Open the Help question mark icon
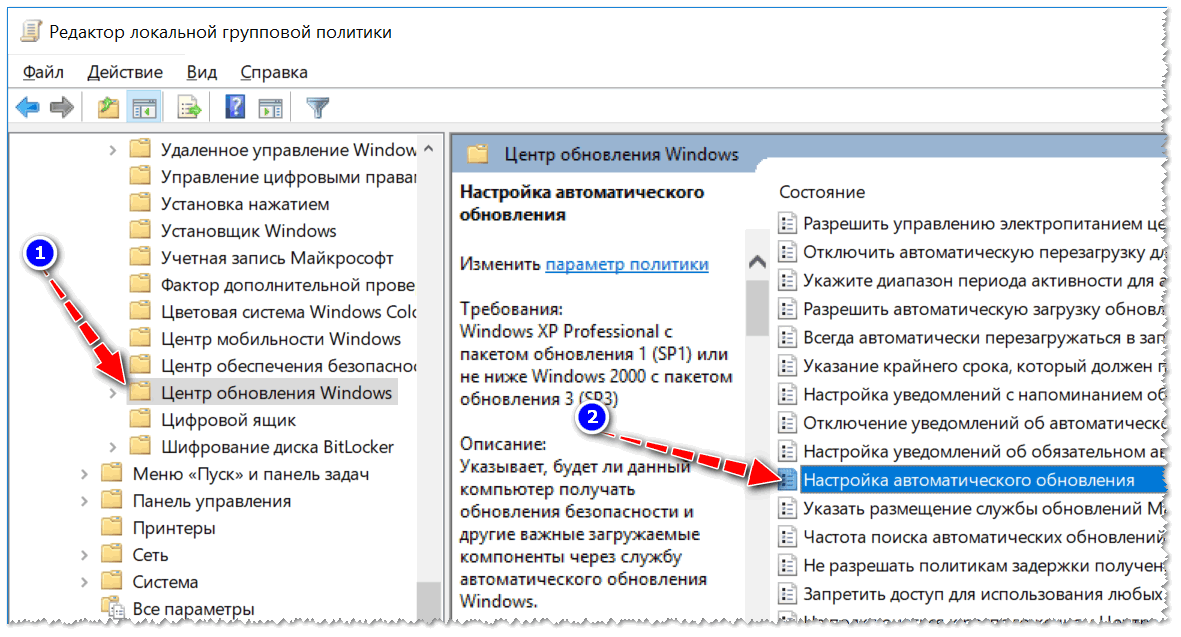1181x637 pixels. click(235, 107)
